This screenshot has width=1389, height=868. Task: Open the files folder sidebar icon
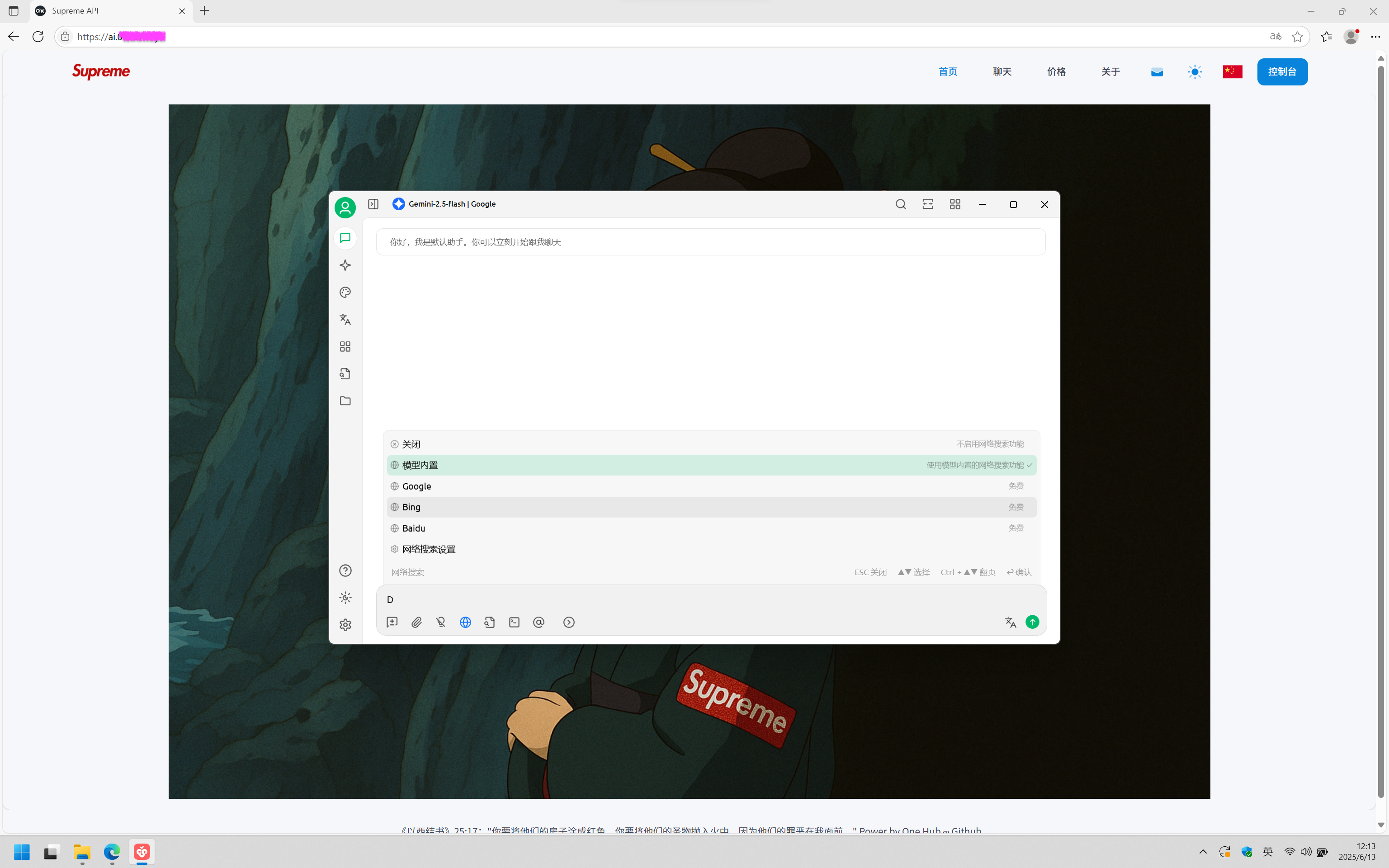click(345, 401)
